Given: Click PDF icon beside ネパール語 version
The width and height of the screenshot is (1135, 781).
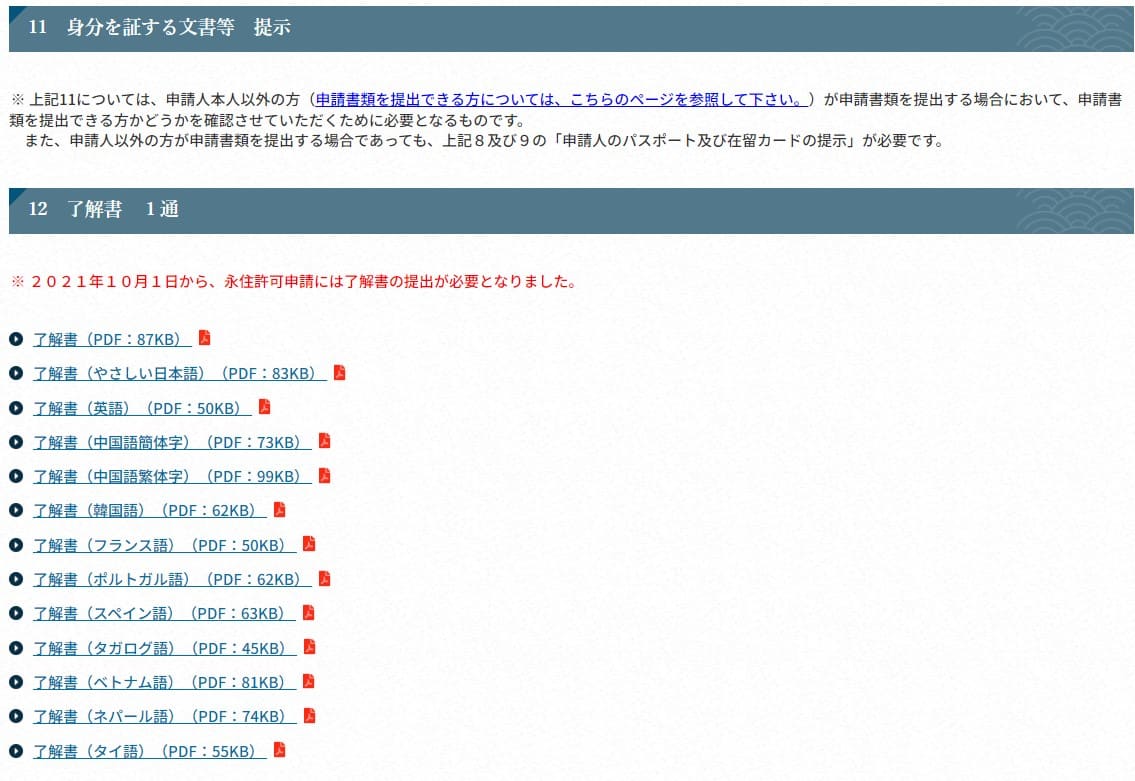Looking at the screenshot, I should tap(309, 715).
